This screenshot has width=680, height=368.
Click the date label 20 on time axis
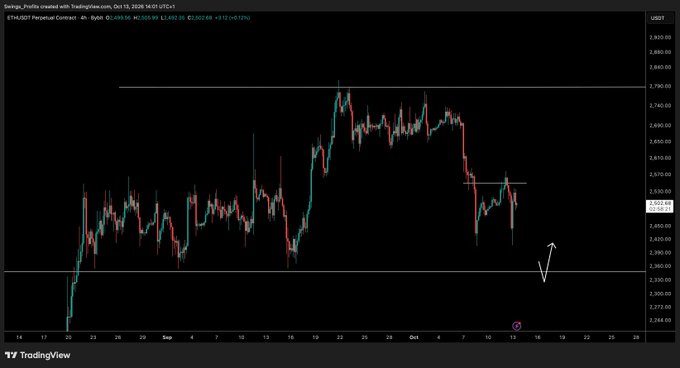click(68, 337)
